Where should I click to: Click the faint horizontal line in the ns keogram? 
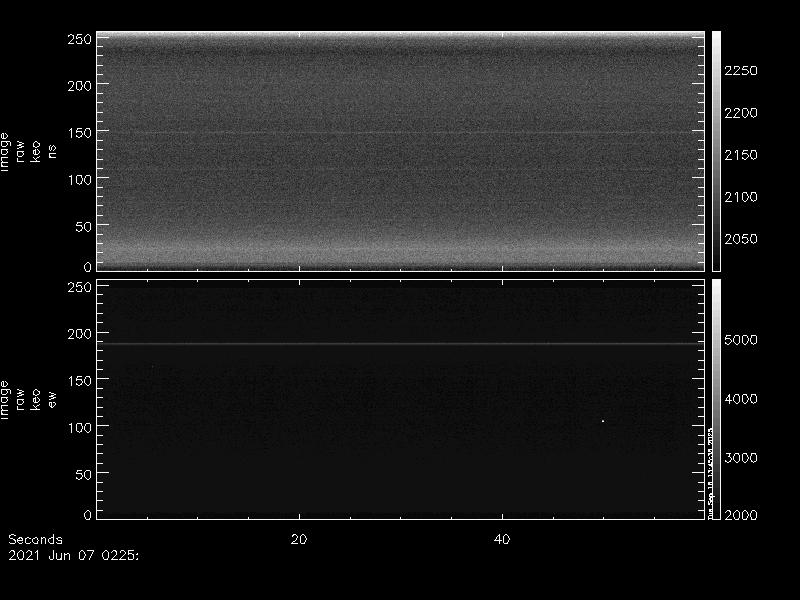tap(400, 133)
